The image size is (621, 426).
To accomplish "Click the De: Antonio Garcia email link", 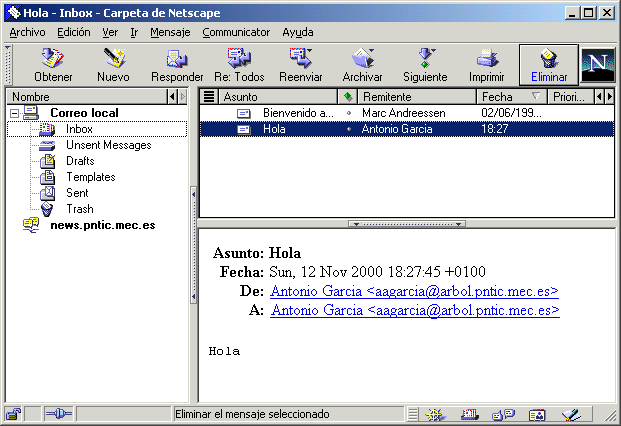I will click(x=414, y=291).
